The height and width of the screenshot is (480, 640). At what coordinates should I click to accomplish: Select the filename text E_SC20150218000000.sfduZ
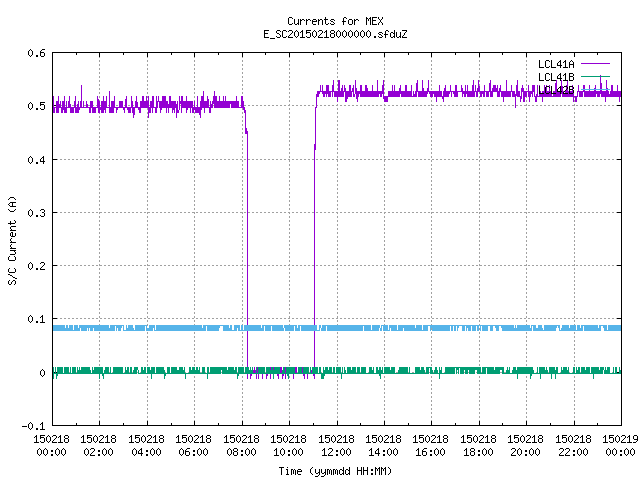(335, 34)
